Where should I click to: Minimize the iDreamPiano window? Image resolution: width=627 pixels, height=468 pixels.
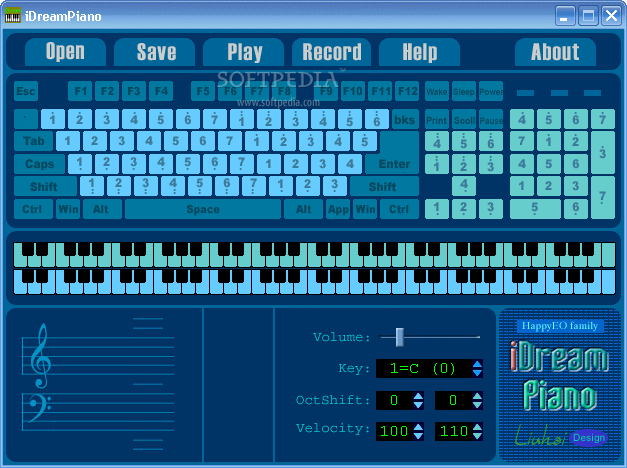(565, 16)
